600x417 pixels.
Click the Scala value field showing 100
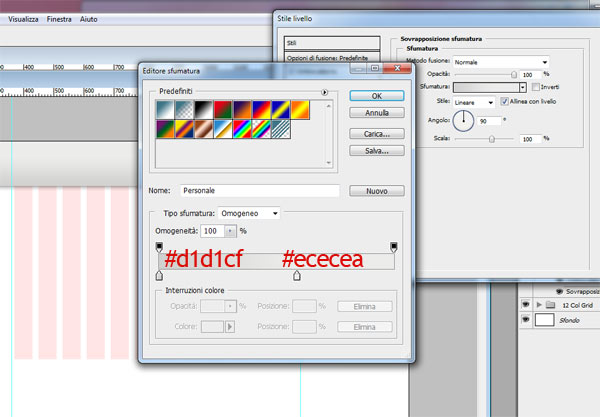coord(530,139)
